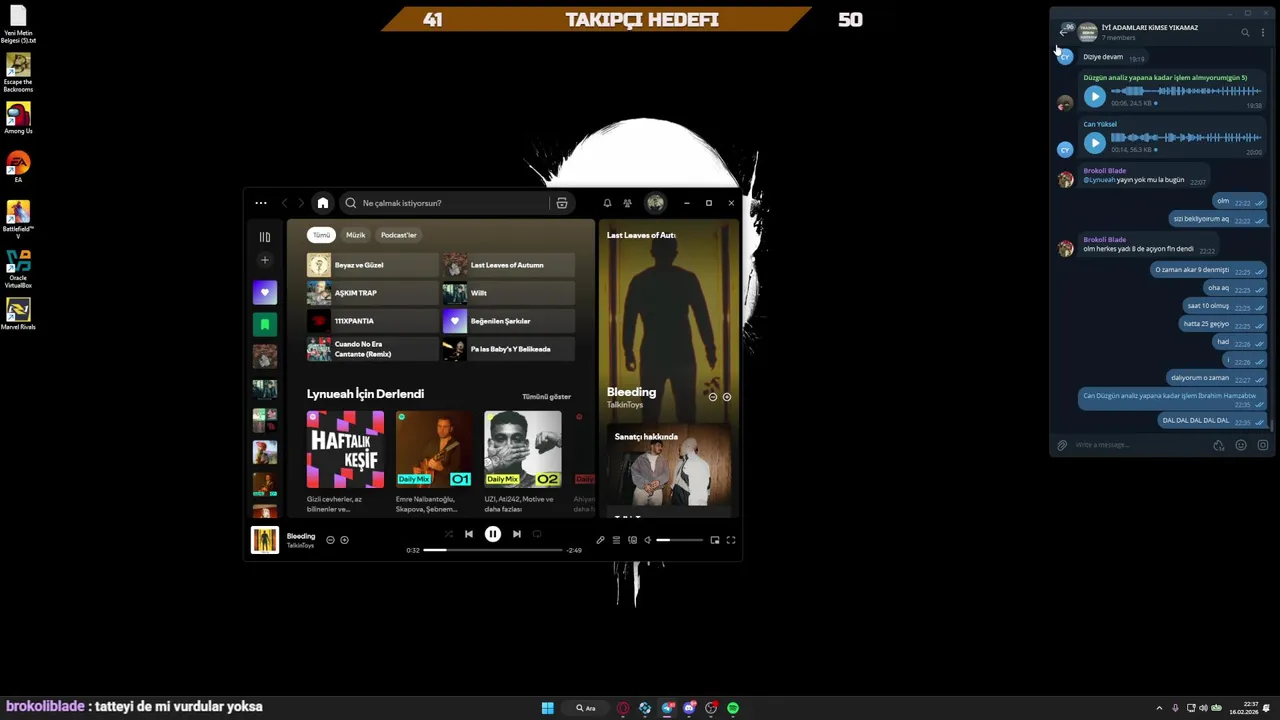Toggle shuffle in Spotify player
The image size is (1280, 720).
click(x=448, y=534)
